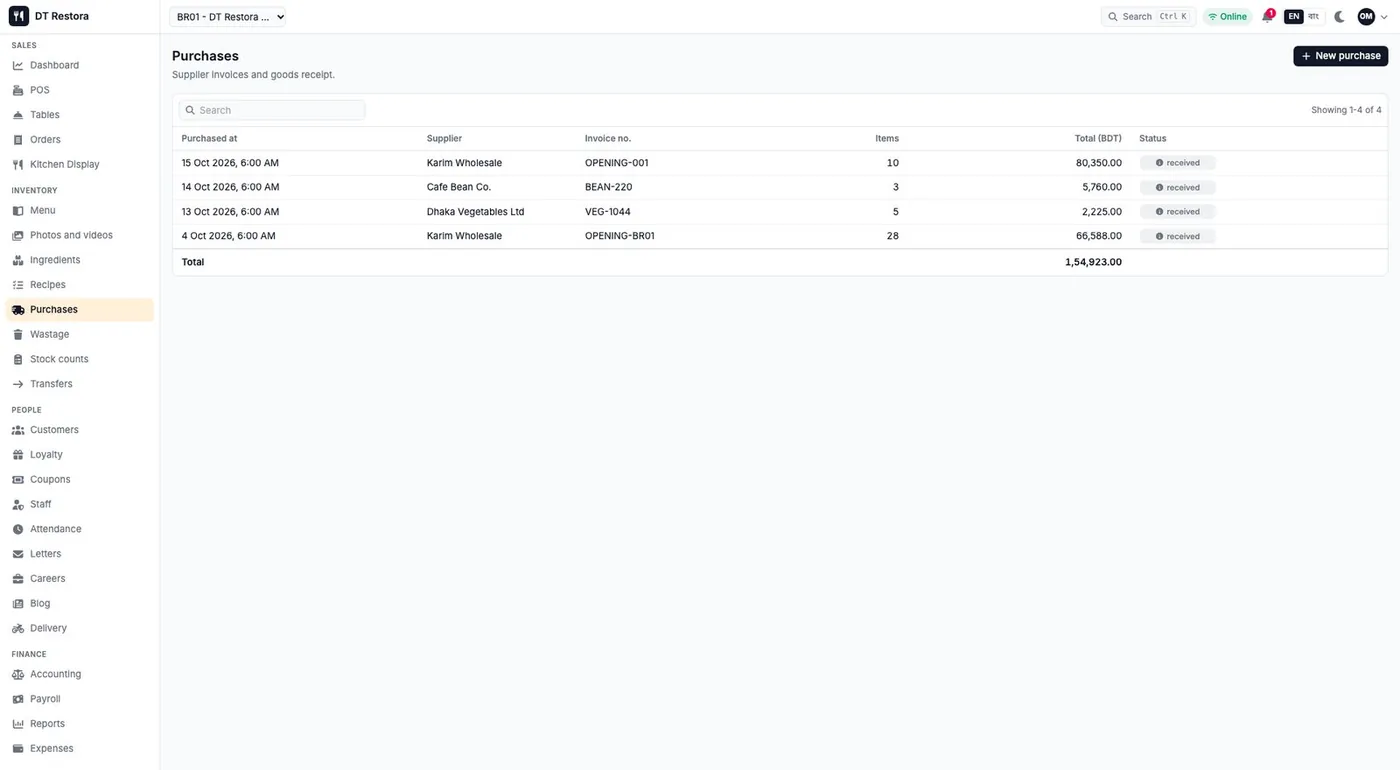This screenshot has width=1400, height=770.
Task: Click the Attendance clock icon
Action: pos(18,529)
